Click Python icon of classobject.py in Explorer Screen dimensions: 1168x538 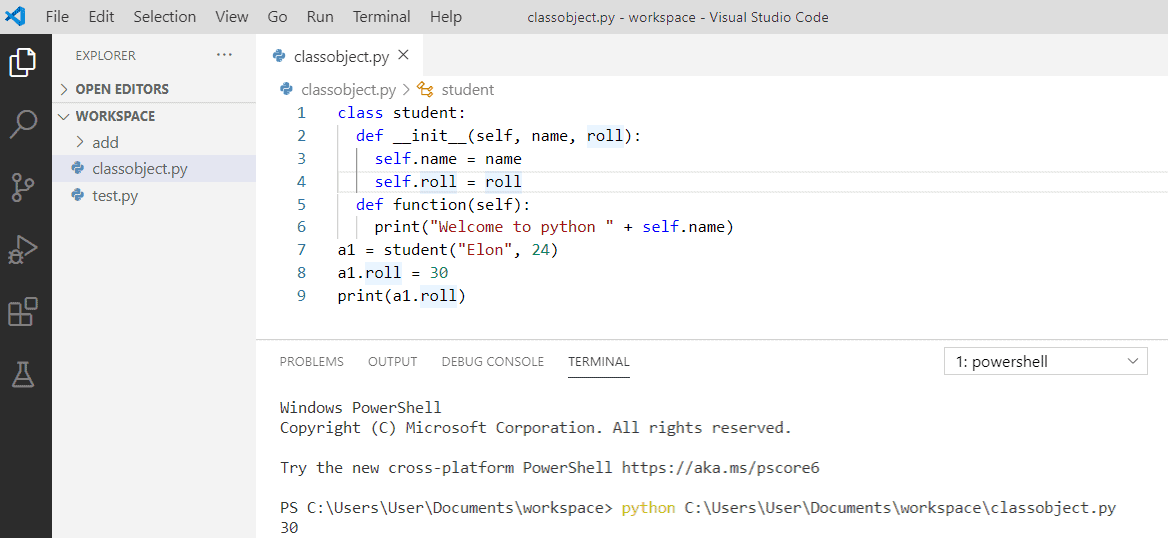pos(77,168)
